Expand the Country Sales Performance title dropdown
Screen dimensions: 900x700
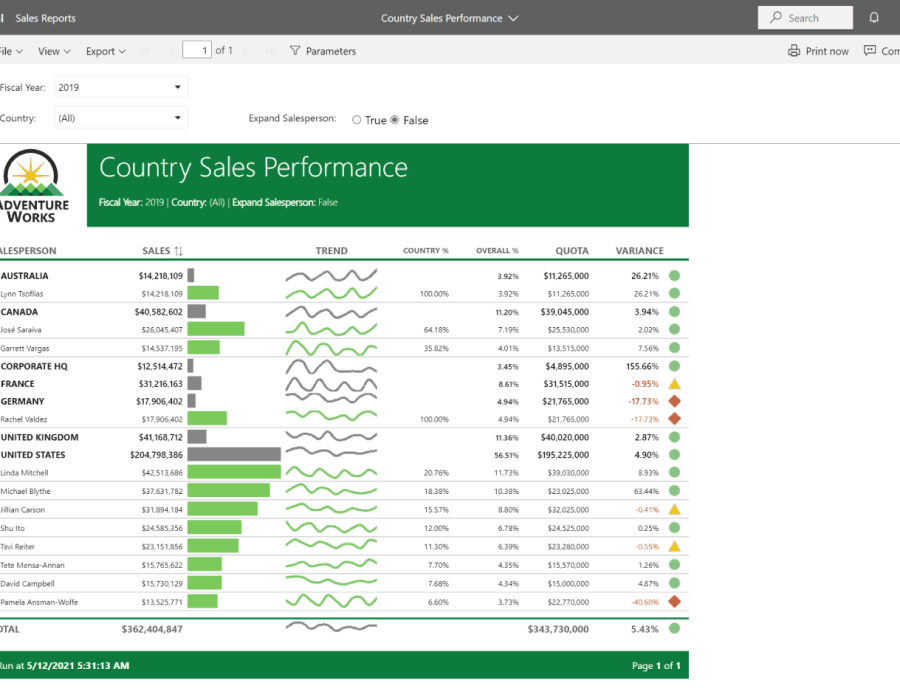click(513, 18)
